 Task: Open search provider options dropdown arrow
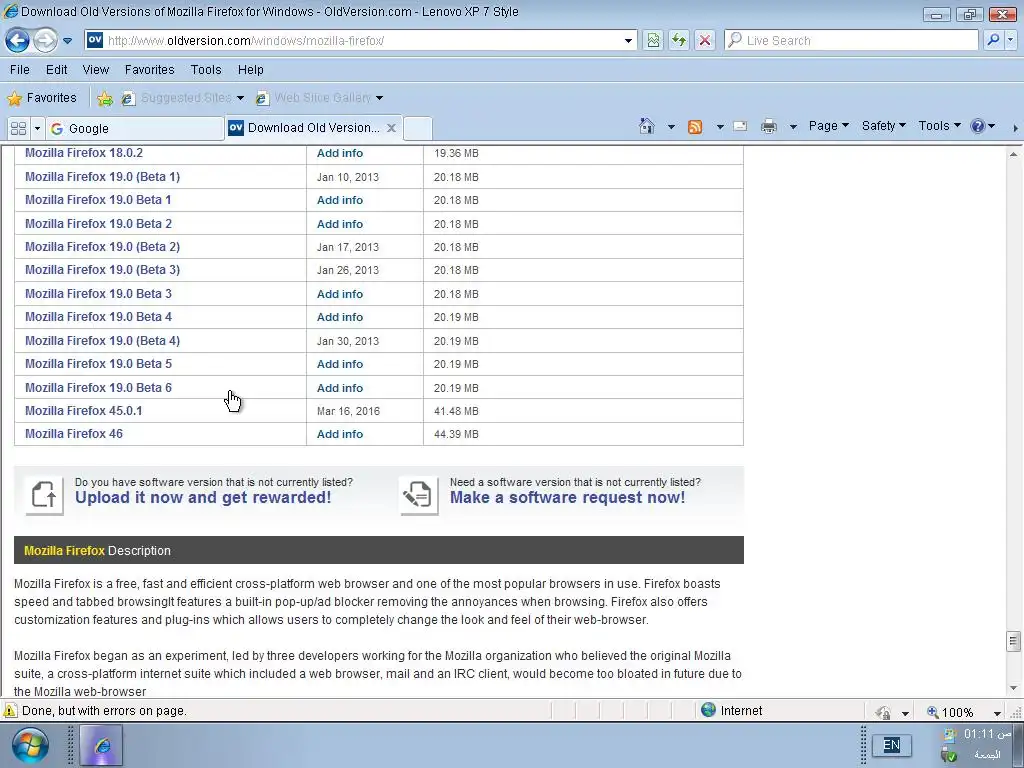(x=1010, y=40)
